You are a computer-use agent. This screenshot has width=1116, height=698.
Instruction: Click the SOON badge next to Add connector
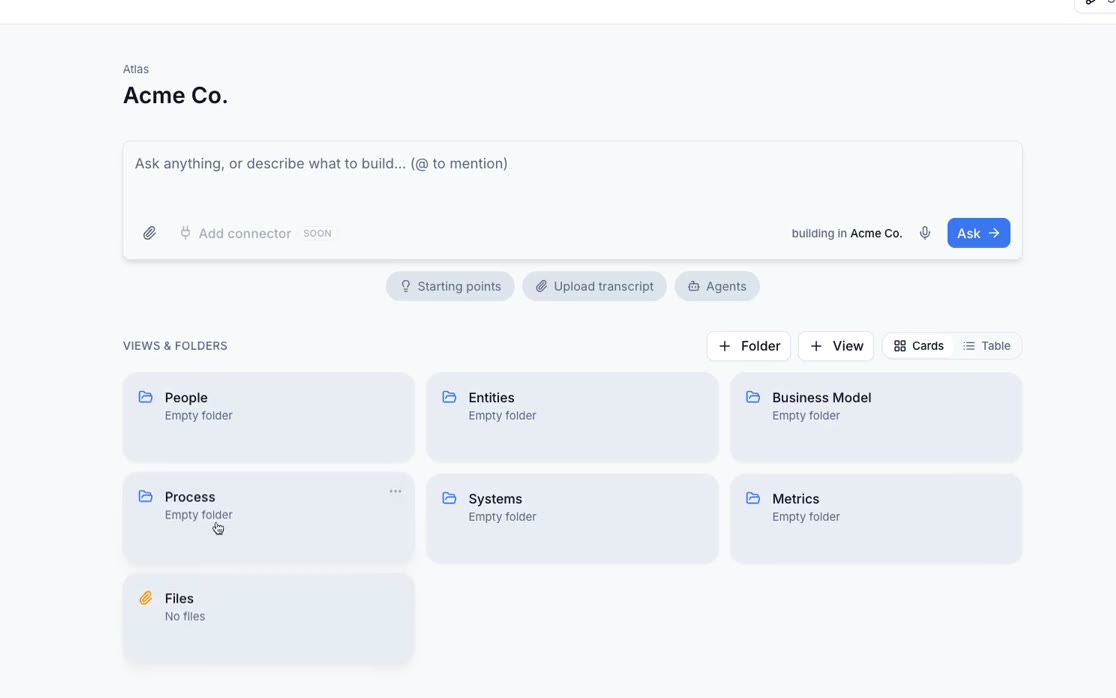317,233
